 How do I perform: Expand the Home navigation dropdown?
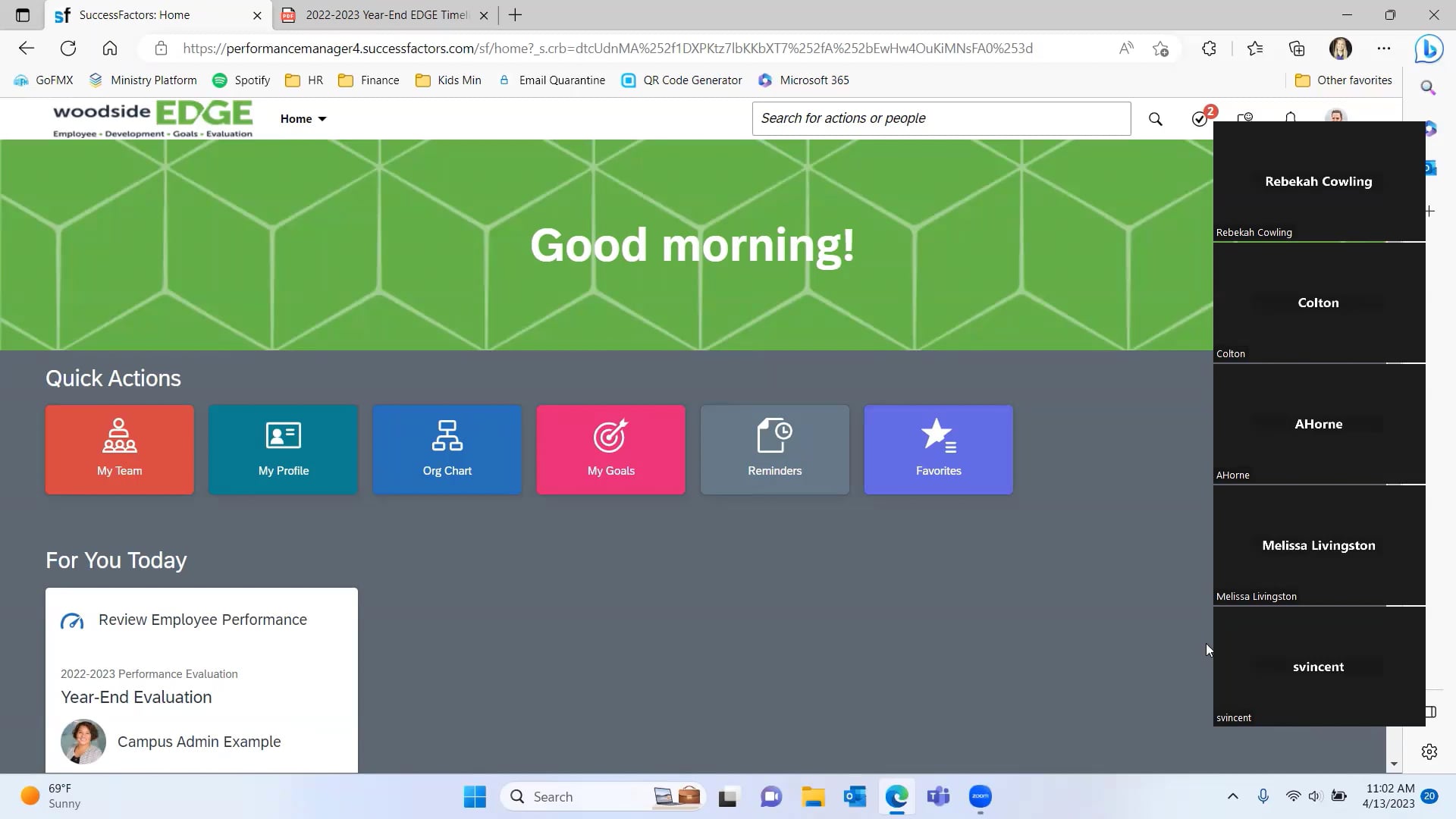303,119
